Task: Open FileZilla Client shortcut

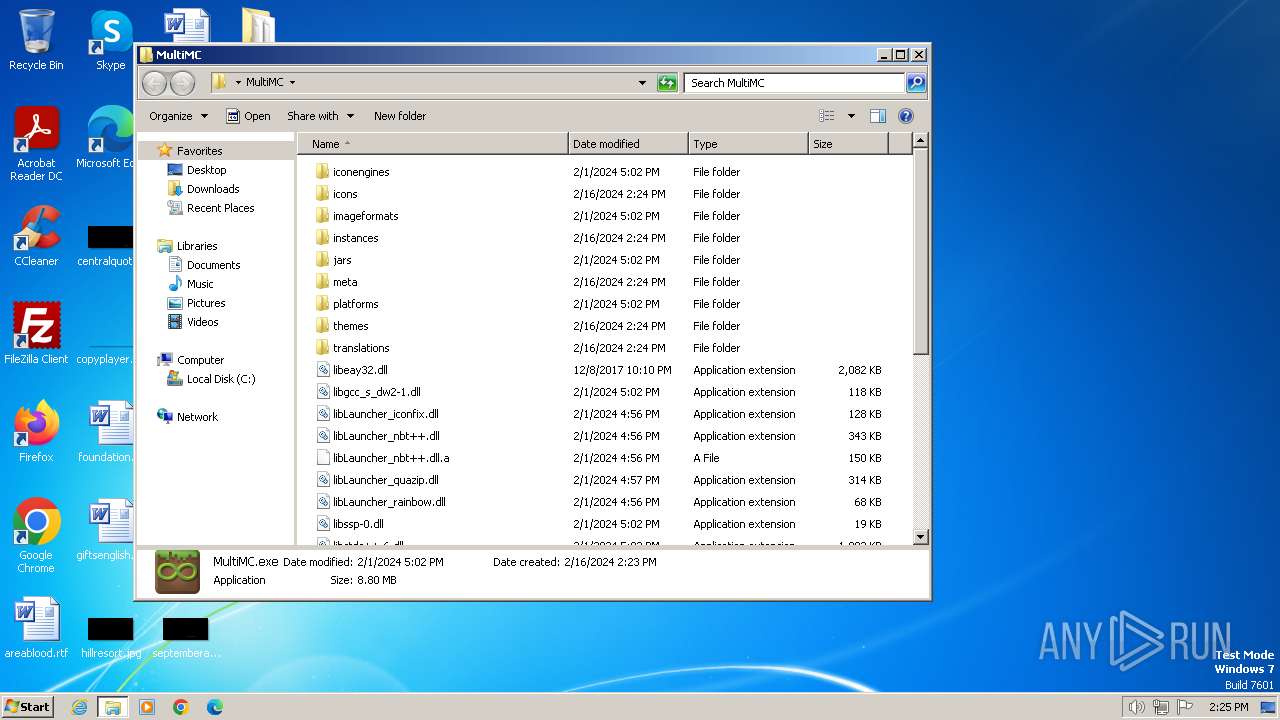Action: pos(36,334)
